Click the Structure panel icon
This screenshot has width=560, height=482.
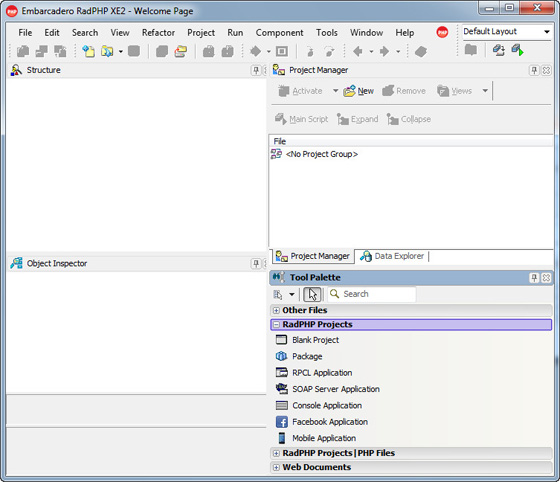pos(16,70)
